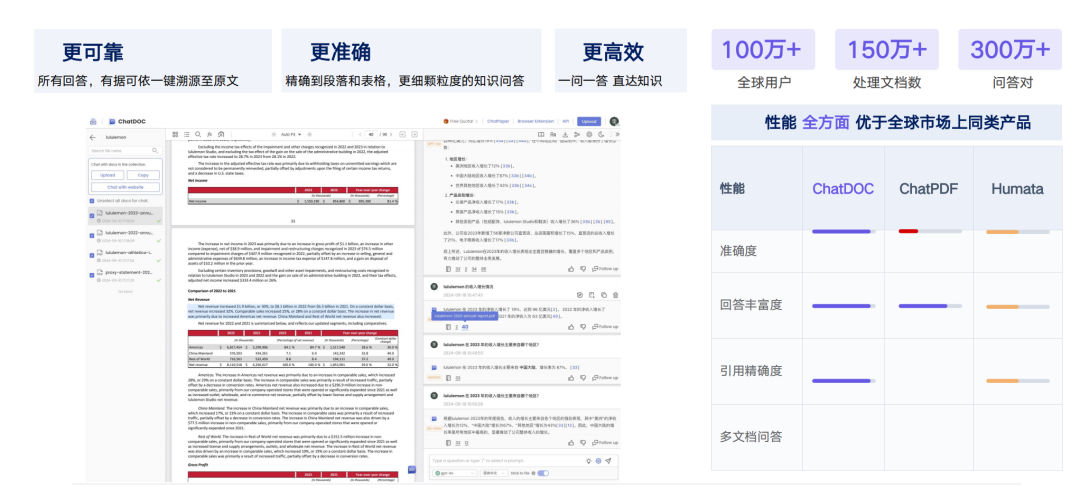Click the send arrow in chat input
1080x489 pixels.
point(608,461)
